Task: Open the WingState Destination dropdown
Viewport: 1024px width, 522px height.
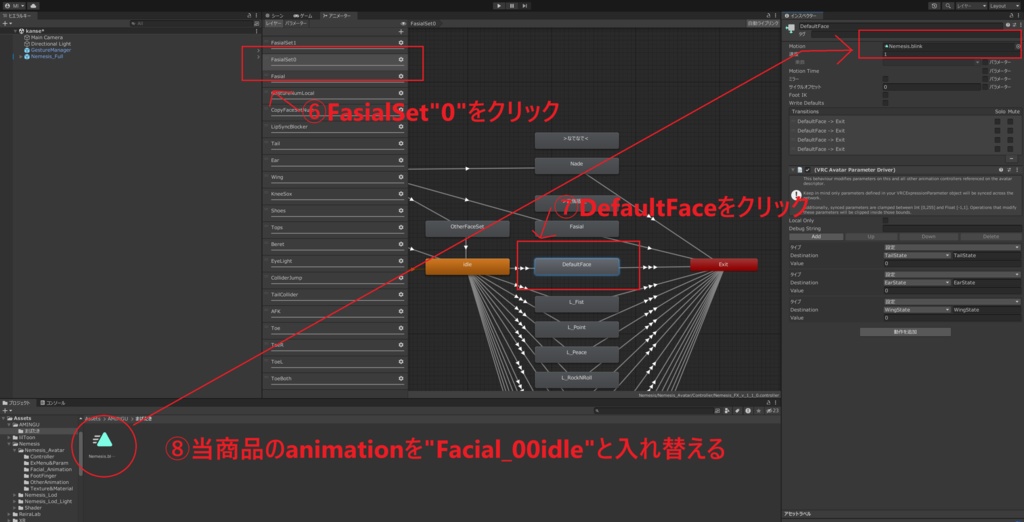Action: point(916,310)
